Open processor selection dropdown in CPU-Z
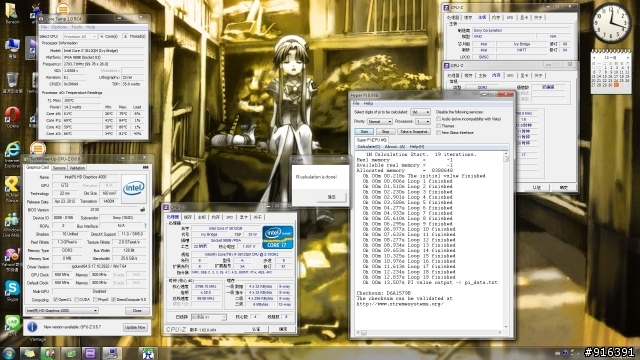Image resolution: width=640 pixels, height=360 pixels. coord(209,317)
